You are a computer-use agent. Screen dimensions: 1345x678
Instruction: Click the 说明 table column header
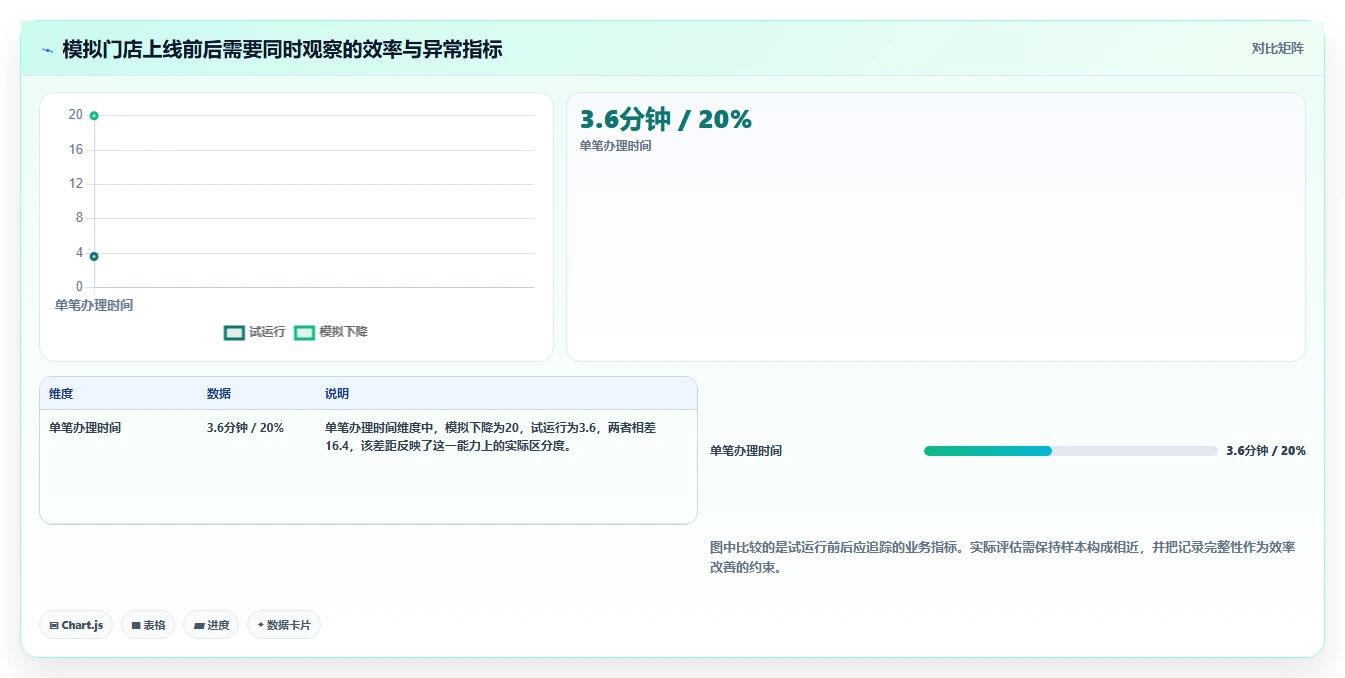[337, 394]
